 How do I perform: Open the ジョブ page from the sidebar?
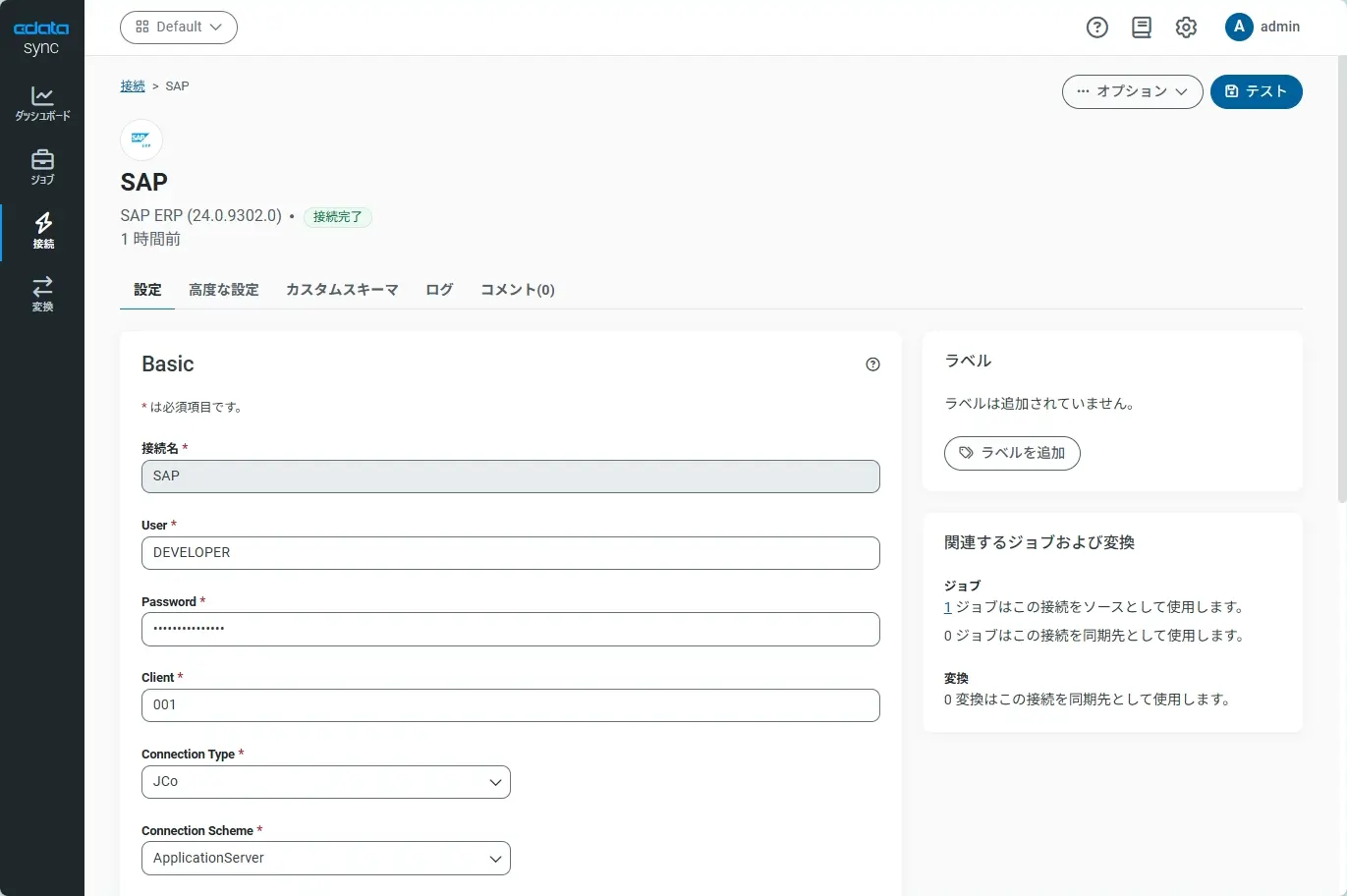click(x=42, y=167)
